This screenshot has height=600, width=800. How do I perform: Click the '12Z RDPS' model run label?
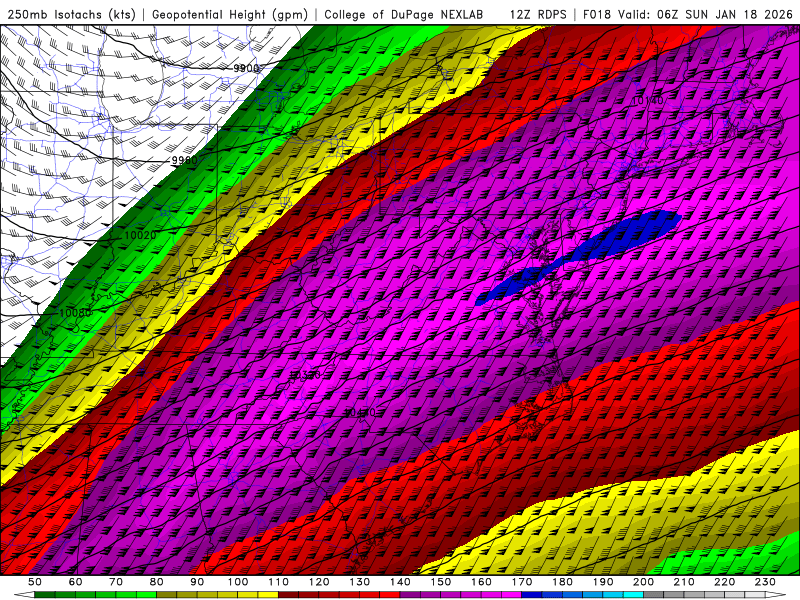click(x=538, y=14)
